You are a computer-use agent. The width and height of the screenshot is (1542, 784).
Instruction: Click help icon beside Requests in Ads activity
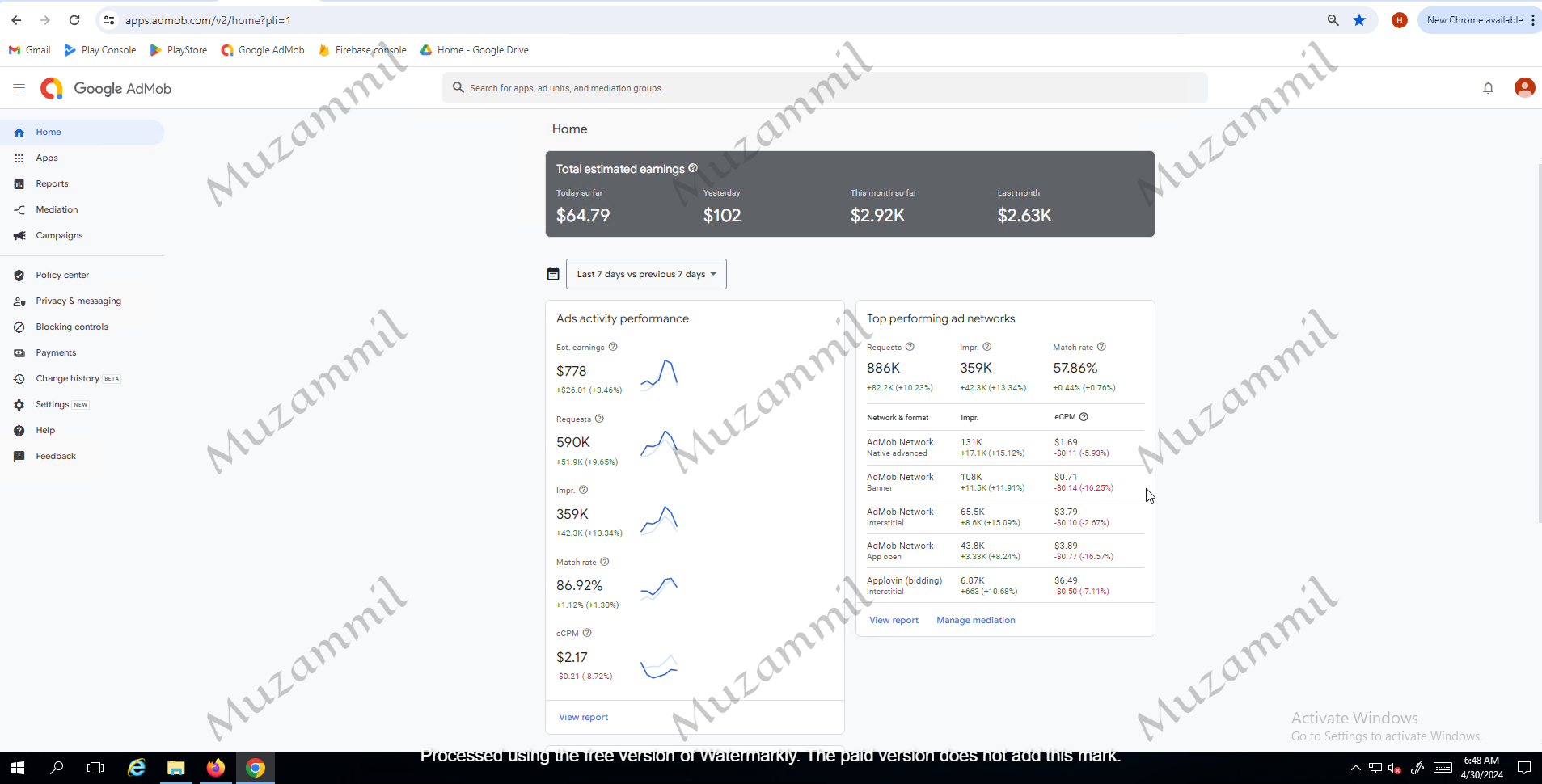(599, 419)
